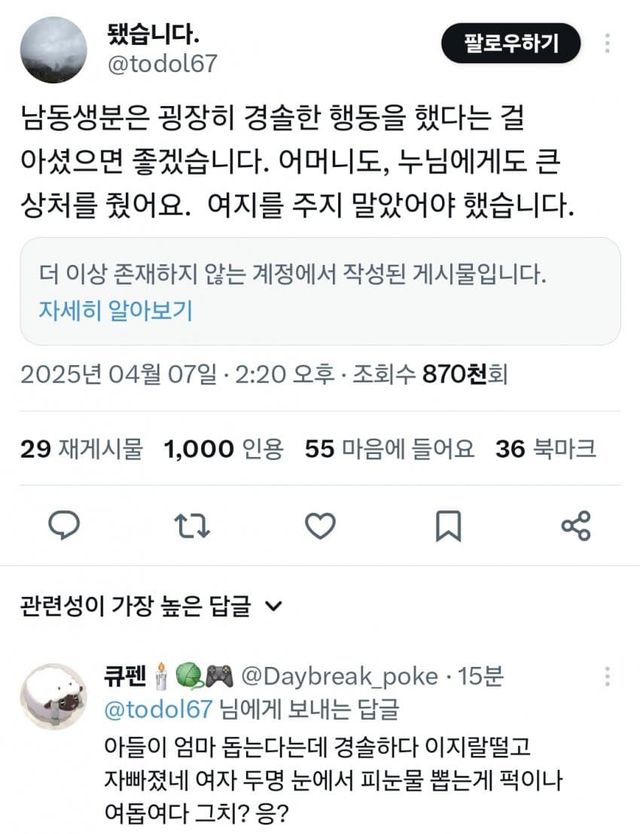View the 29 재게시물 reposts list
The width and height of the screenshot is (640, 834).
(82, 449)
